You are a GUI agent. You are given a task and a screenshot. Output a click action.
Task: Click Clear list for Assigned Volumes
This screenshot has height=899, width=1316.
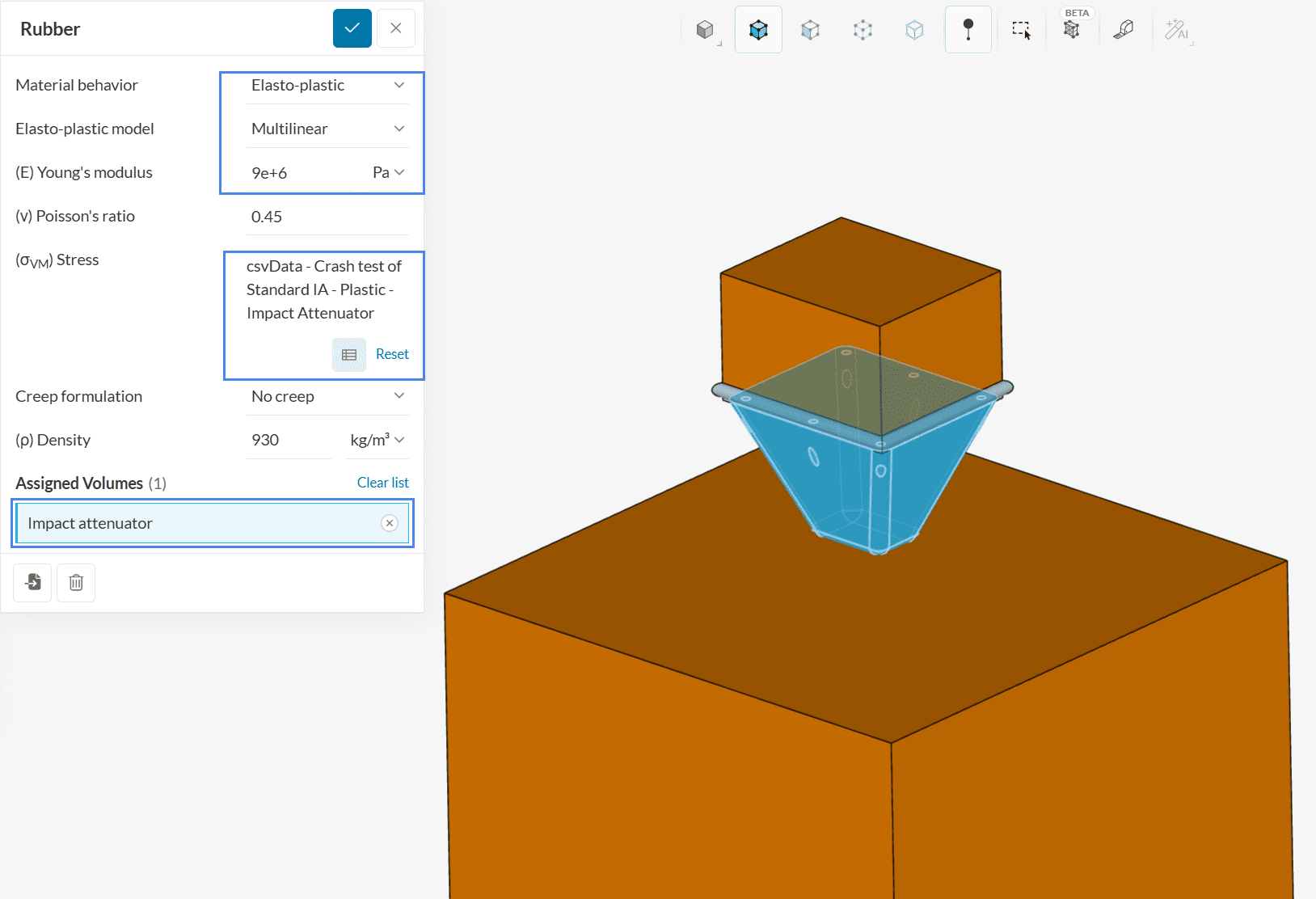[x=382, y=483]
